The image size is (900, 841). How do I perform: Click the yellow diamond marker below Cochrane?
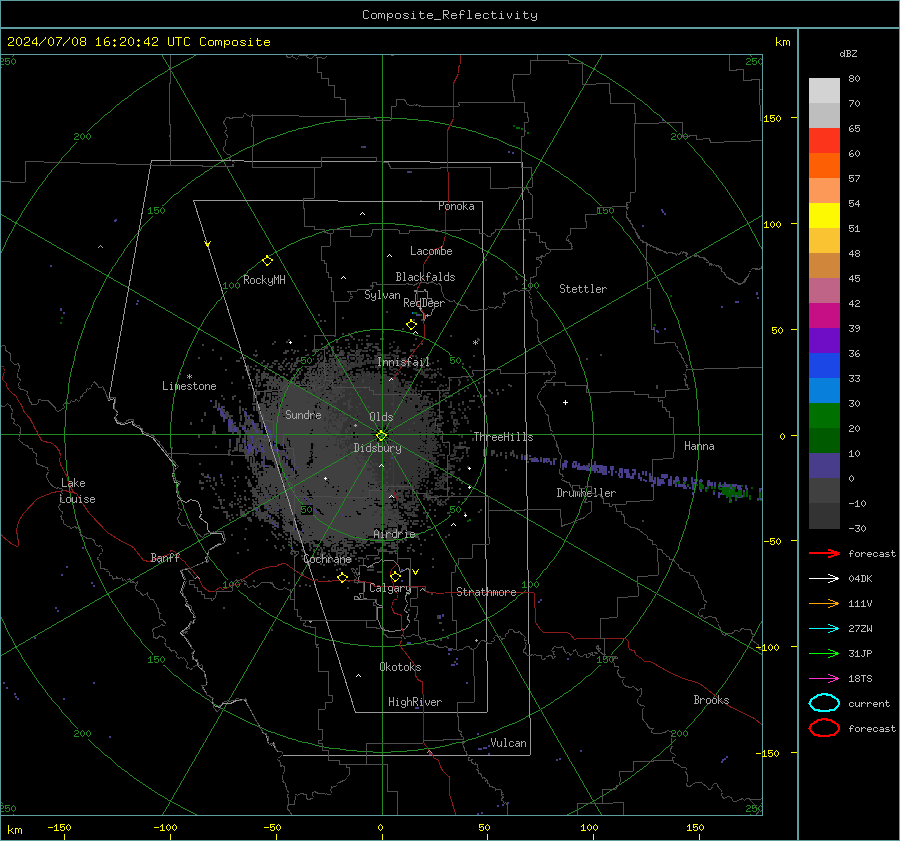(x=342, y=577)
